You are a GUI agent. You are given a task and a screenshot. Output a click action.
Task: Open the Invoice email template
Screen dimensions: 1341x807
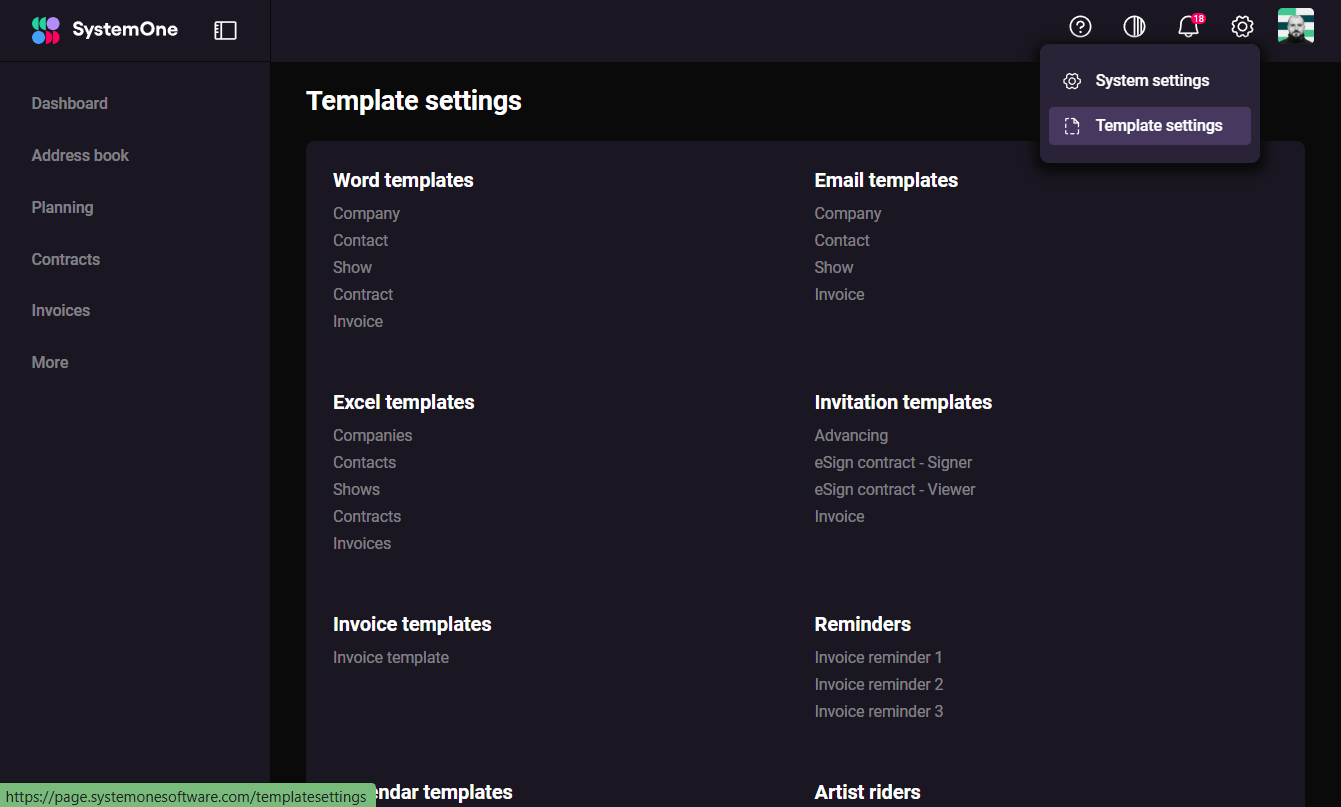[839, 293]
